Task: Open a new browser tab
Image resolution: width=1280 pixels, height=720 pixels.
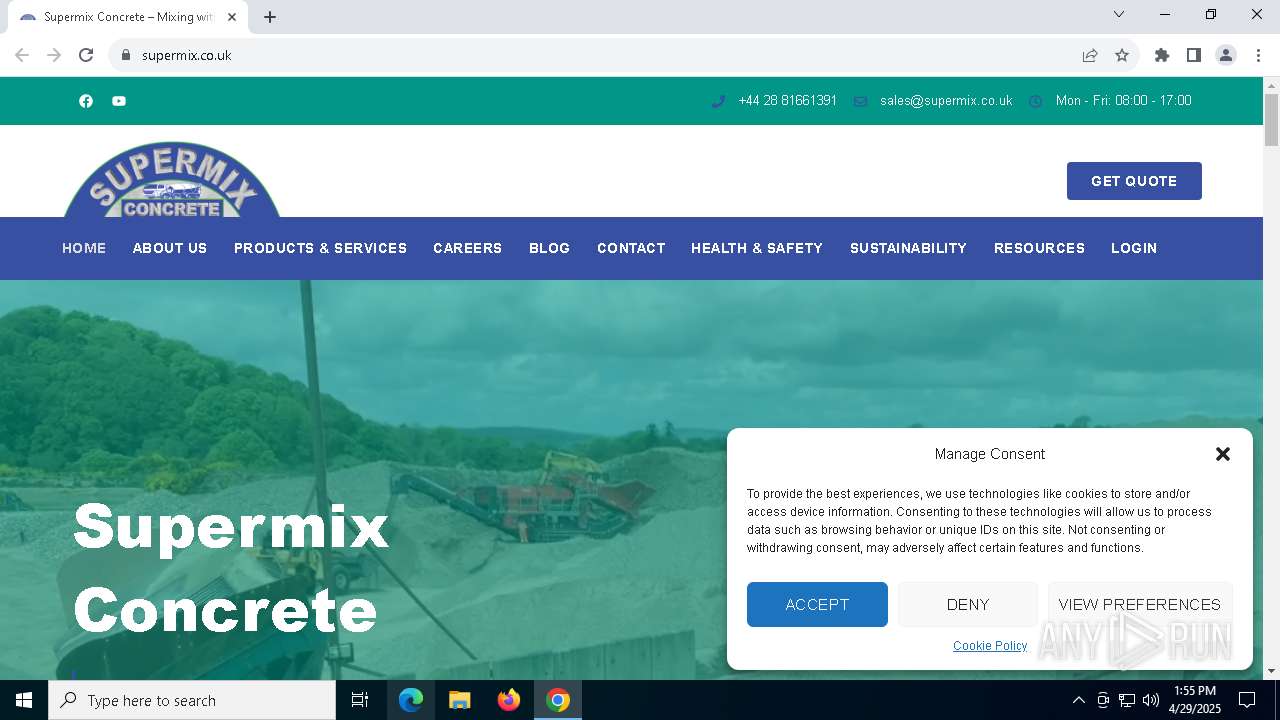Action: tap(270, 17)
